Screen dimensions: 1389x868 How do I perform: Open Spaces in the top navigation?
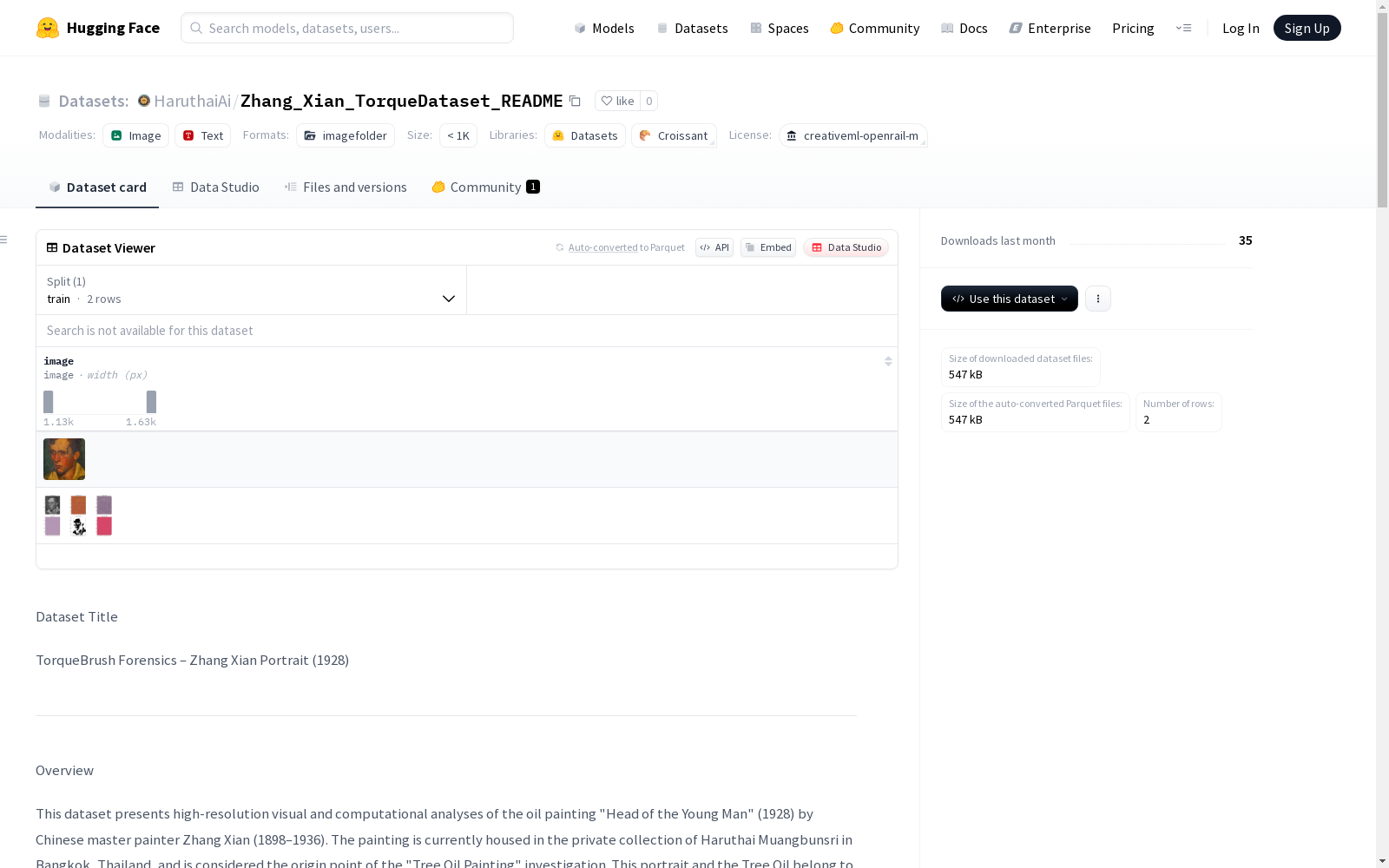point(780,28)
